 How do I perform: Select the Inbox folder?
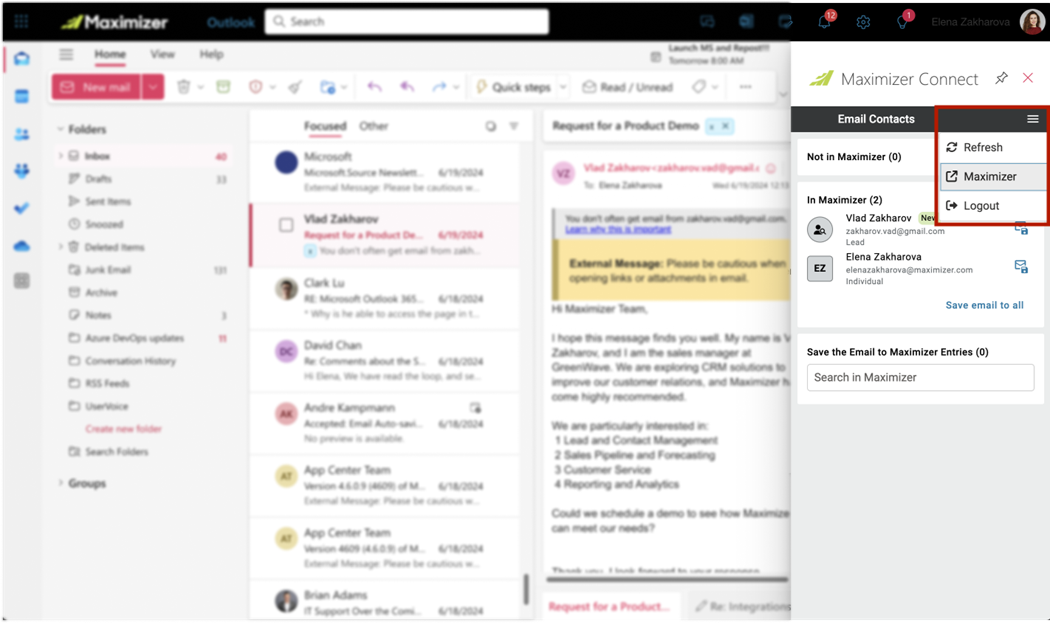pyautogui.click(x=143, y=156)
